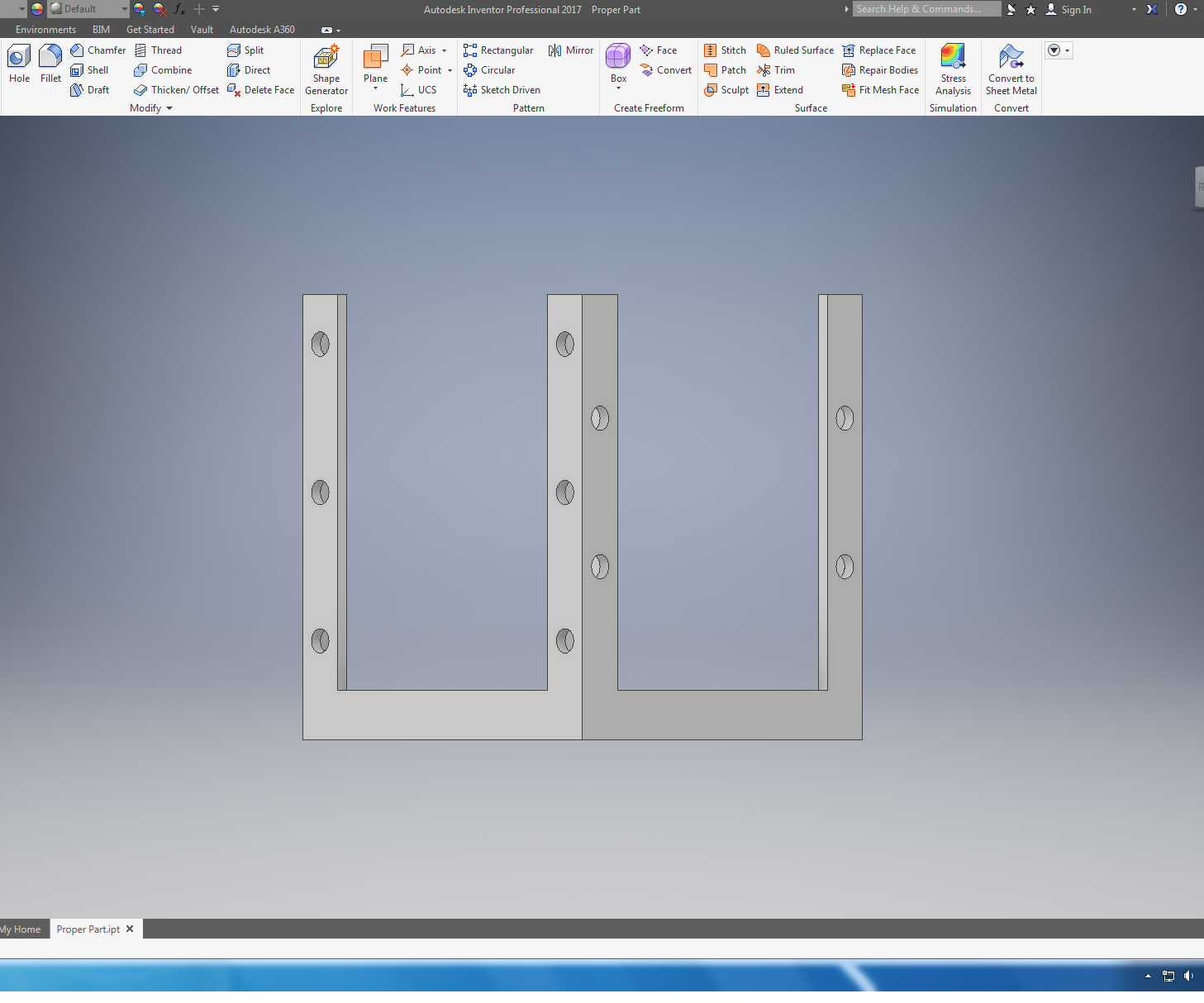Choose the Stitch surface tool
This screenshot has height=1003, width=1204.
pos(725,50)
